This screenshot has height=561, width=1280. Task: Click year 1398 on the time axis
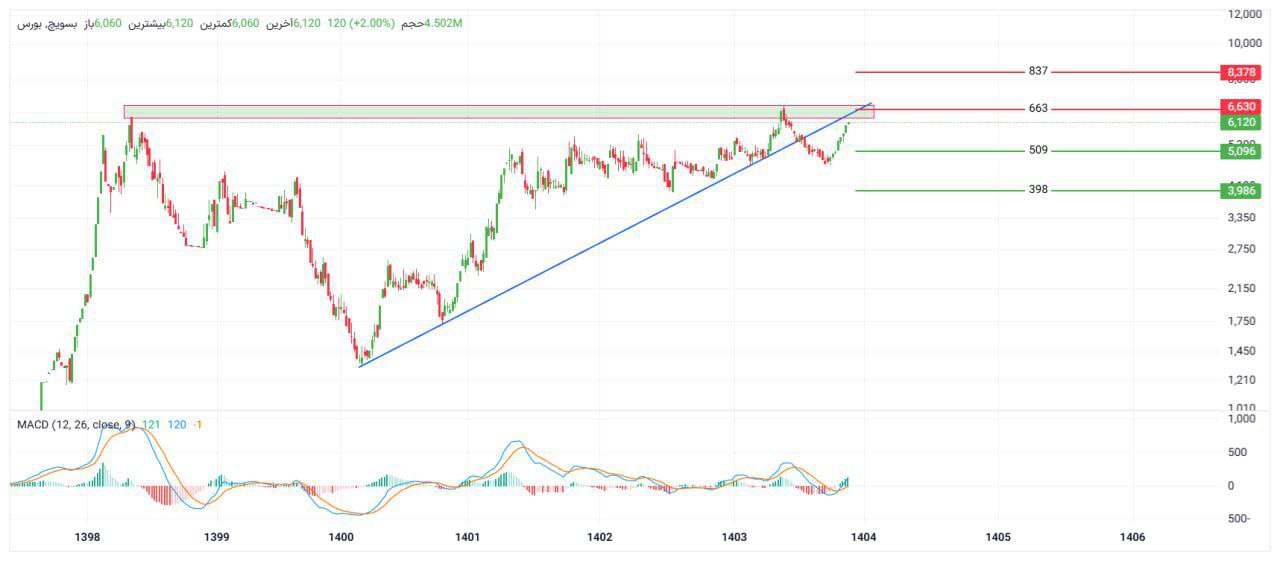tap(87, 538)
